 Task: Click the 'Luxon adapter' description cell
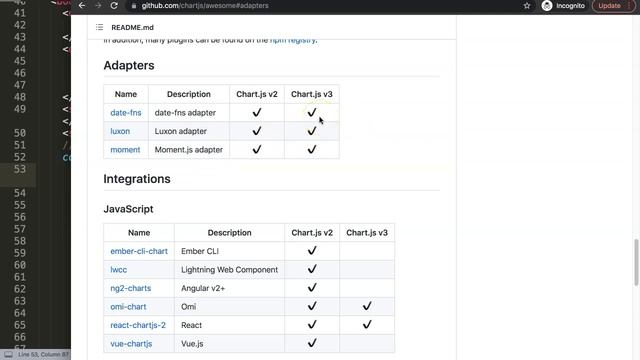tap(189, 131)
